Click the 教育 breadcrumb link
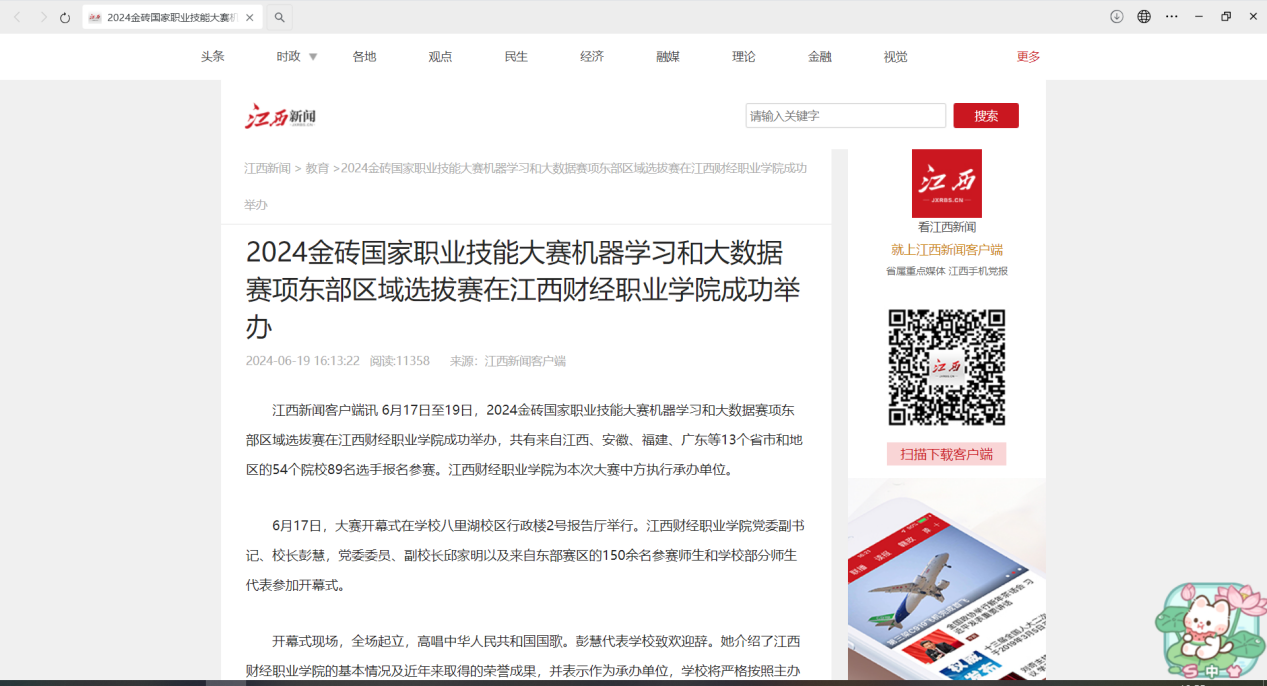Viewport: 1267px width, 686px height. pos(317,168)
